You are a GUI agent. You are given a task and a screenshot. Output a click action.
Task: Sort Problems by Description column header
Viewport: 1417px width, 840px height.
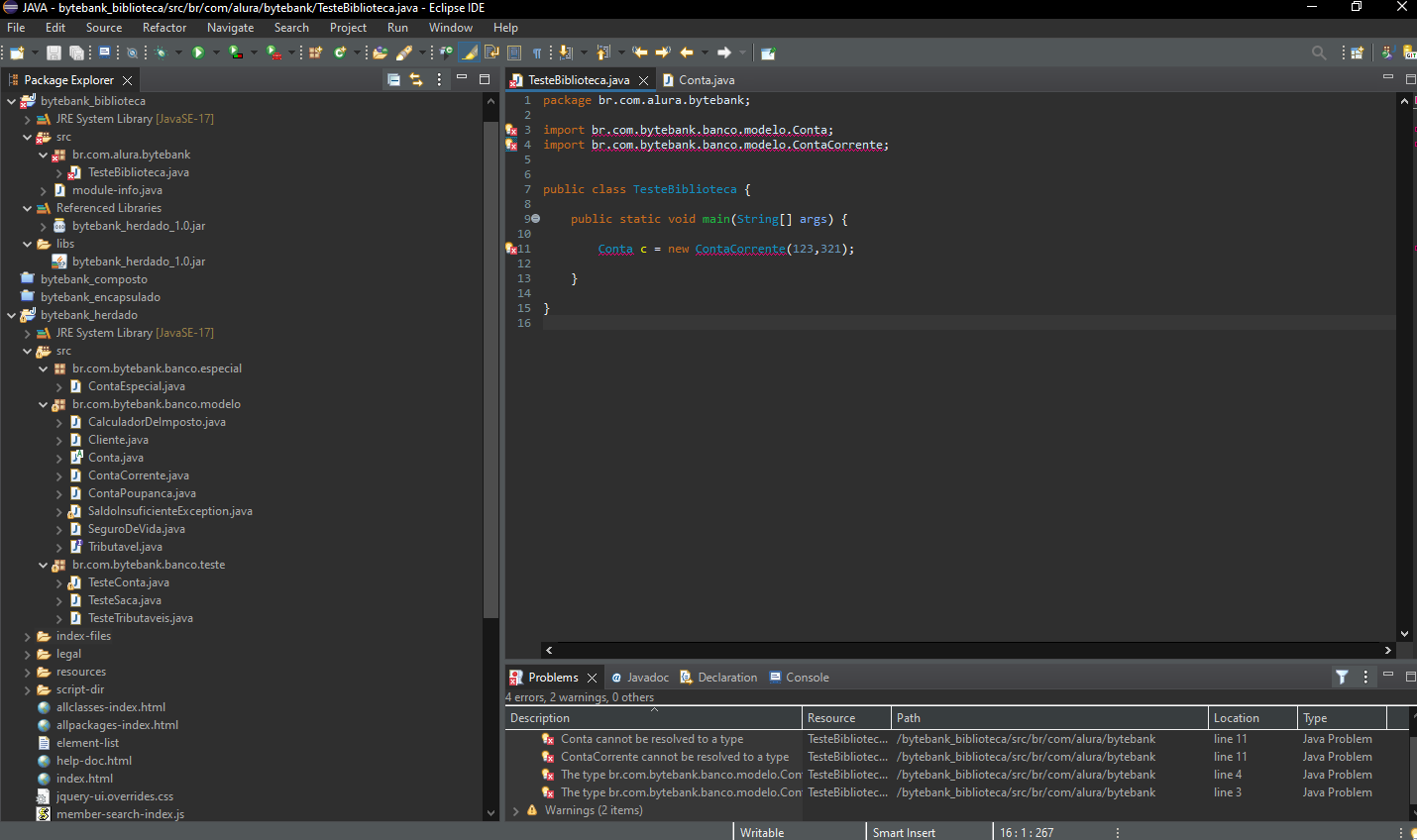coord(653,718)
